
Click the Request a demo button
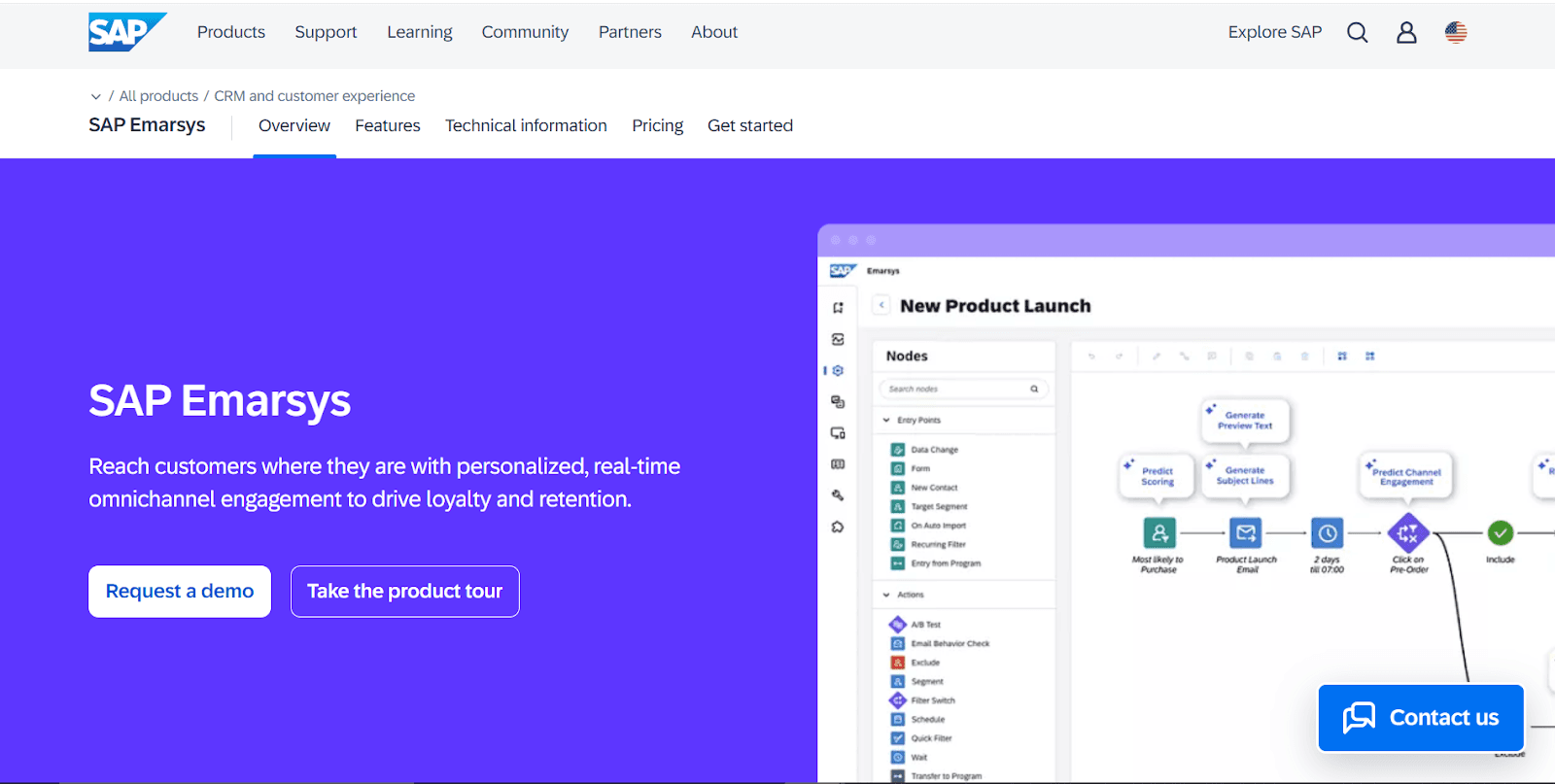(x=180, y=592)
